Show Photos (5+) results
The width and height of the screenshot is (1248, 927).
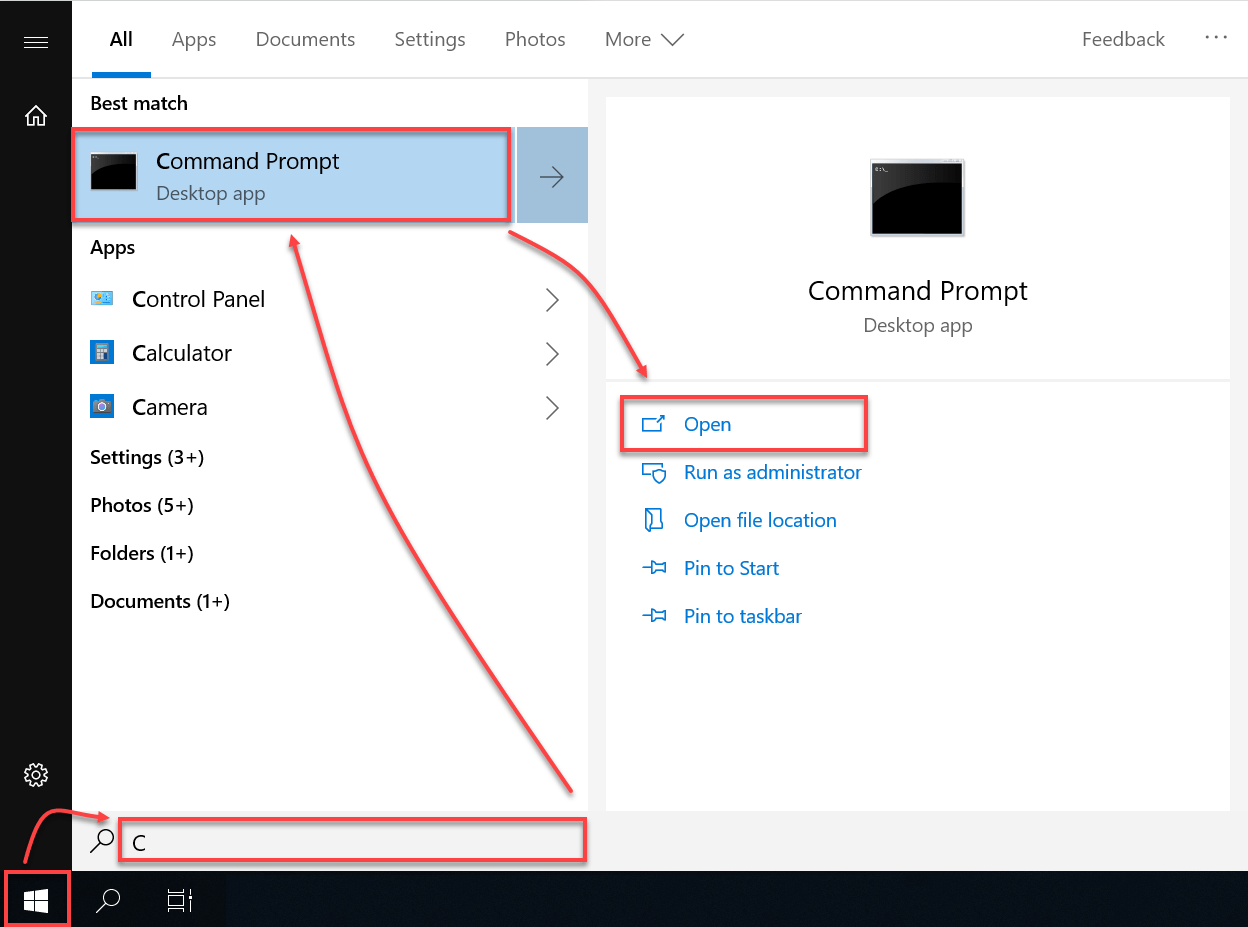click(142, 505)
